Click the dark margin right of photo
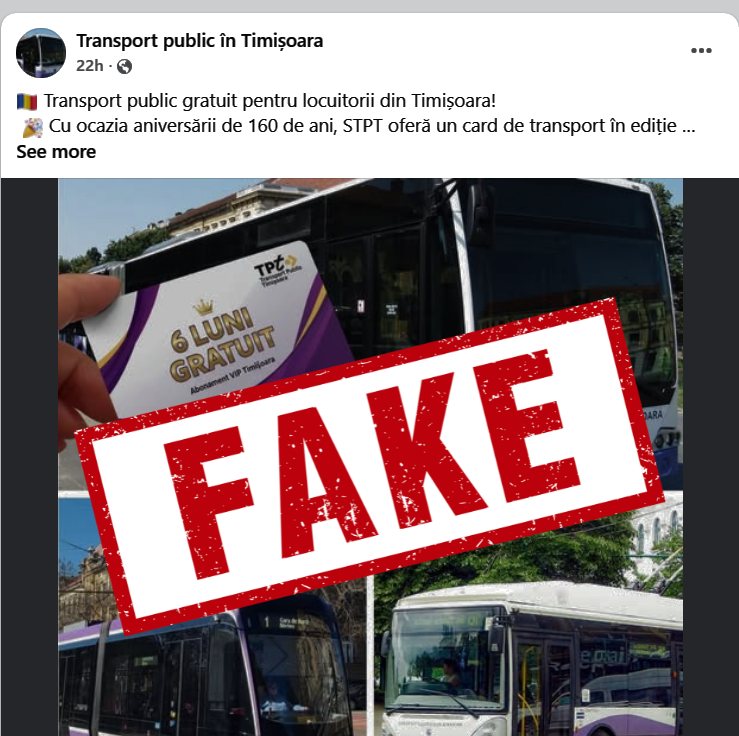 (x=711, y=457)
